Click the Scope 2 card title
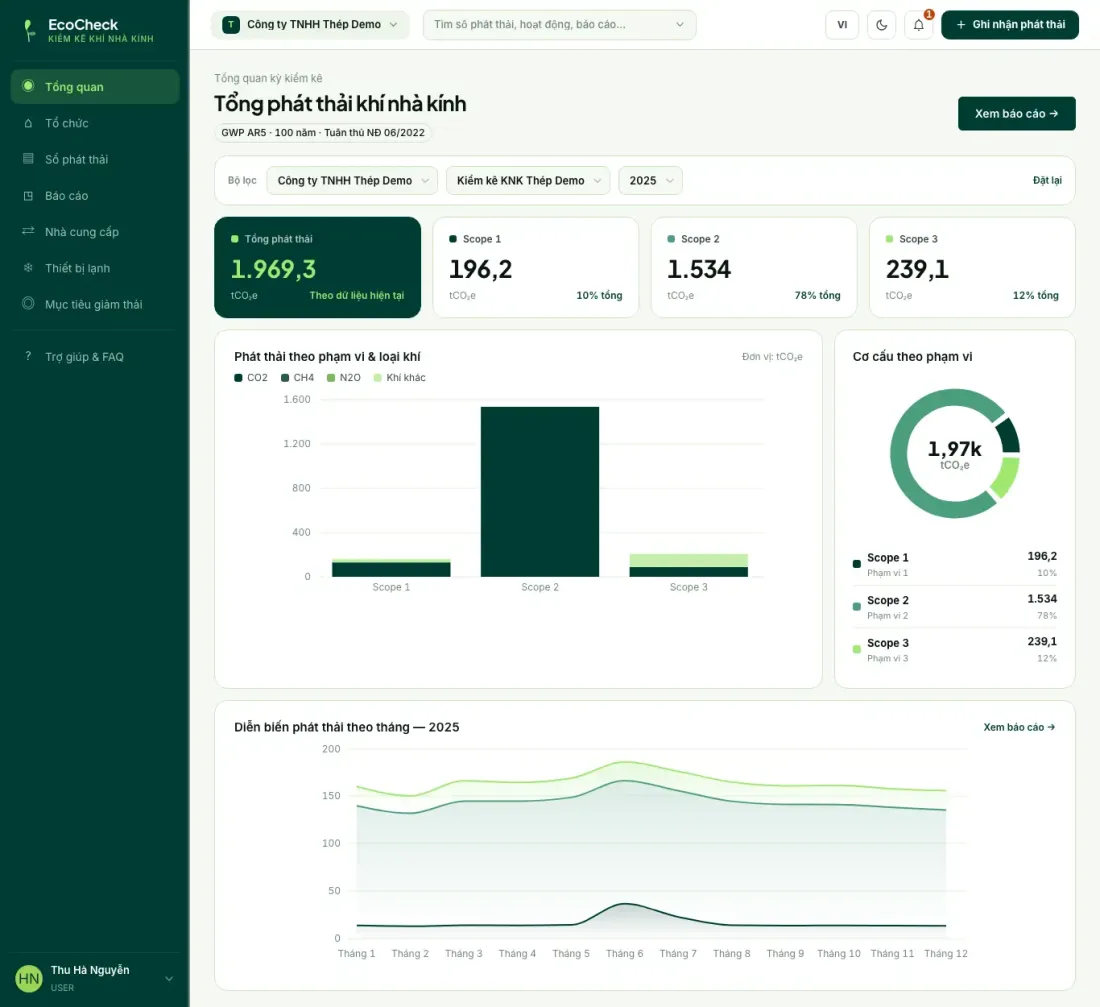 pos(699,239)
